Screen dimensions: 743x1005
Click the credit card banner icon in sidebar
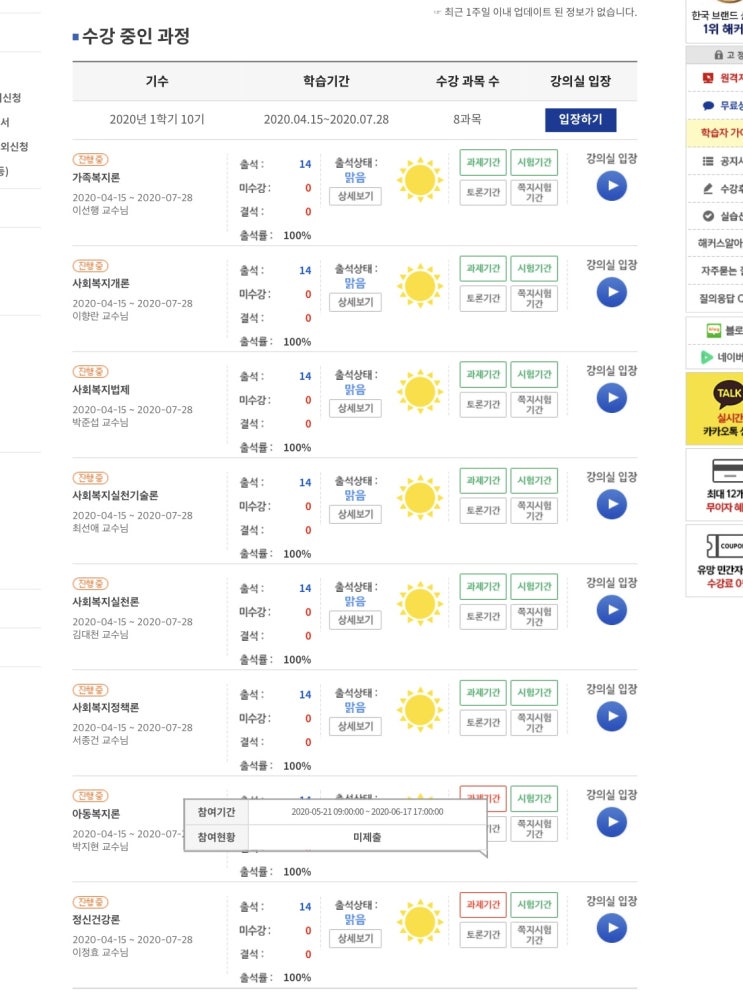[x=728, y=470]
